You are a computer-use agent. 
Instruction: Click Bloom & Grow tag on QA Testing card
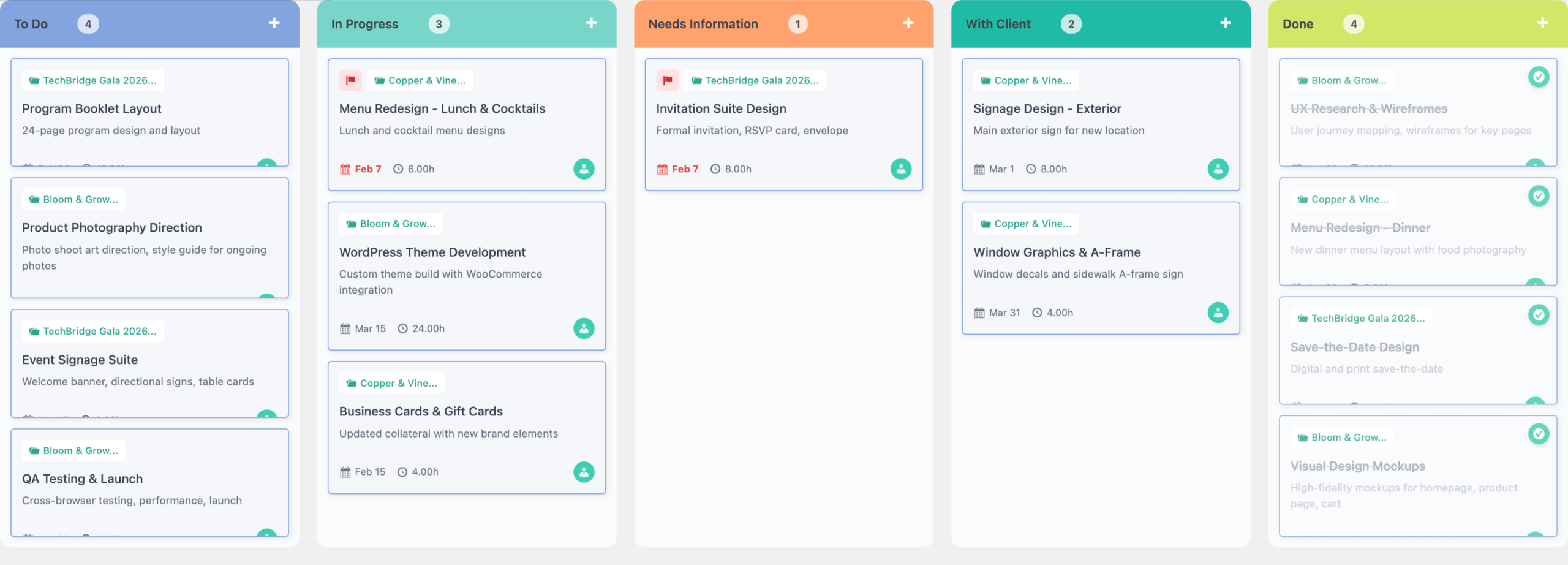coord(74,450)
